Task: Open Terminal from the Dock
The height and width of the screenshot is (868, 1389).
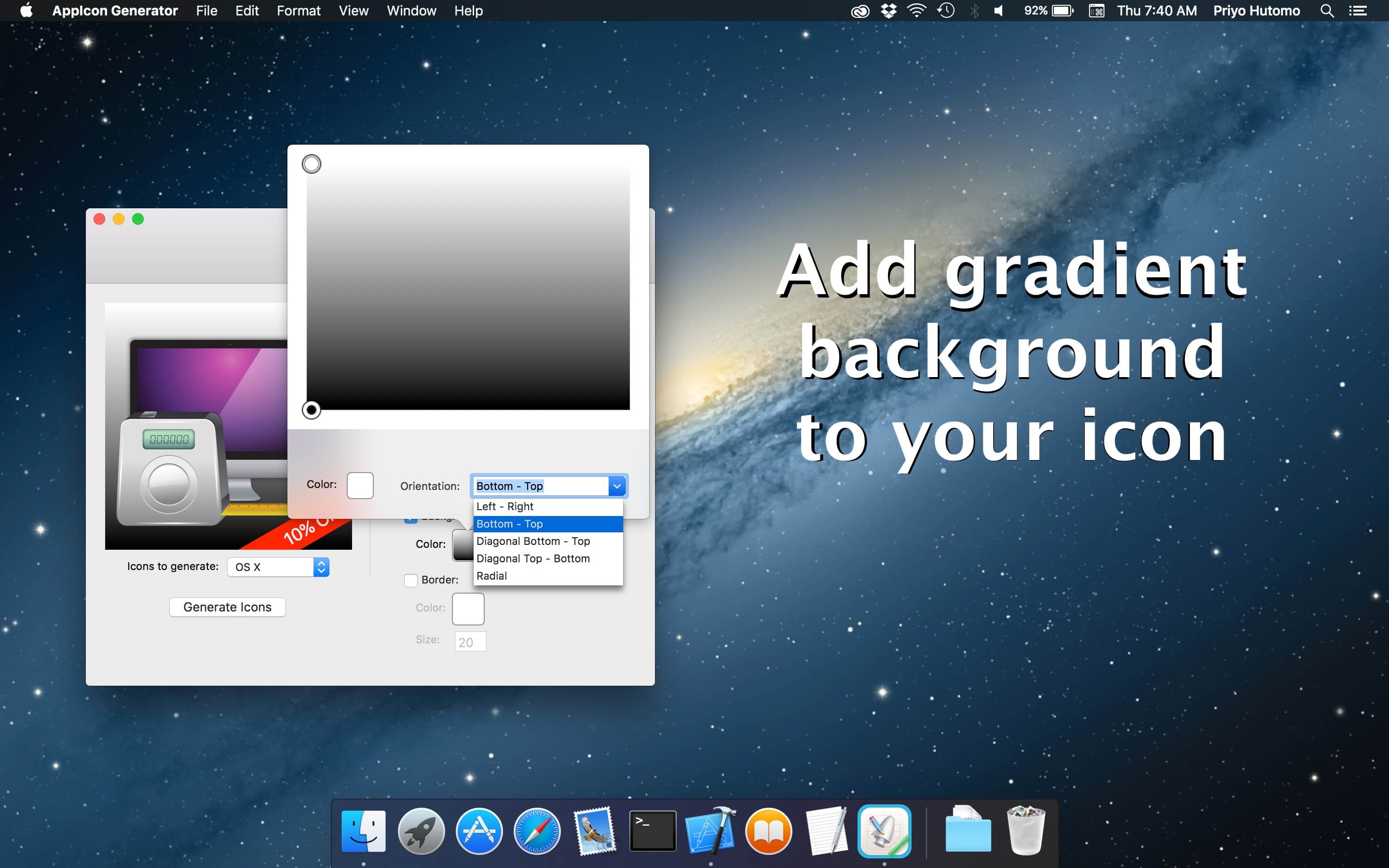Action: pos(653,830)
